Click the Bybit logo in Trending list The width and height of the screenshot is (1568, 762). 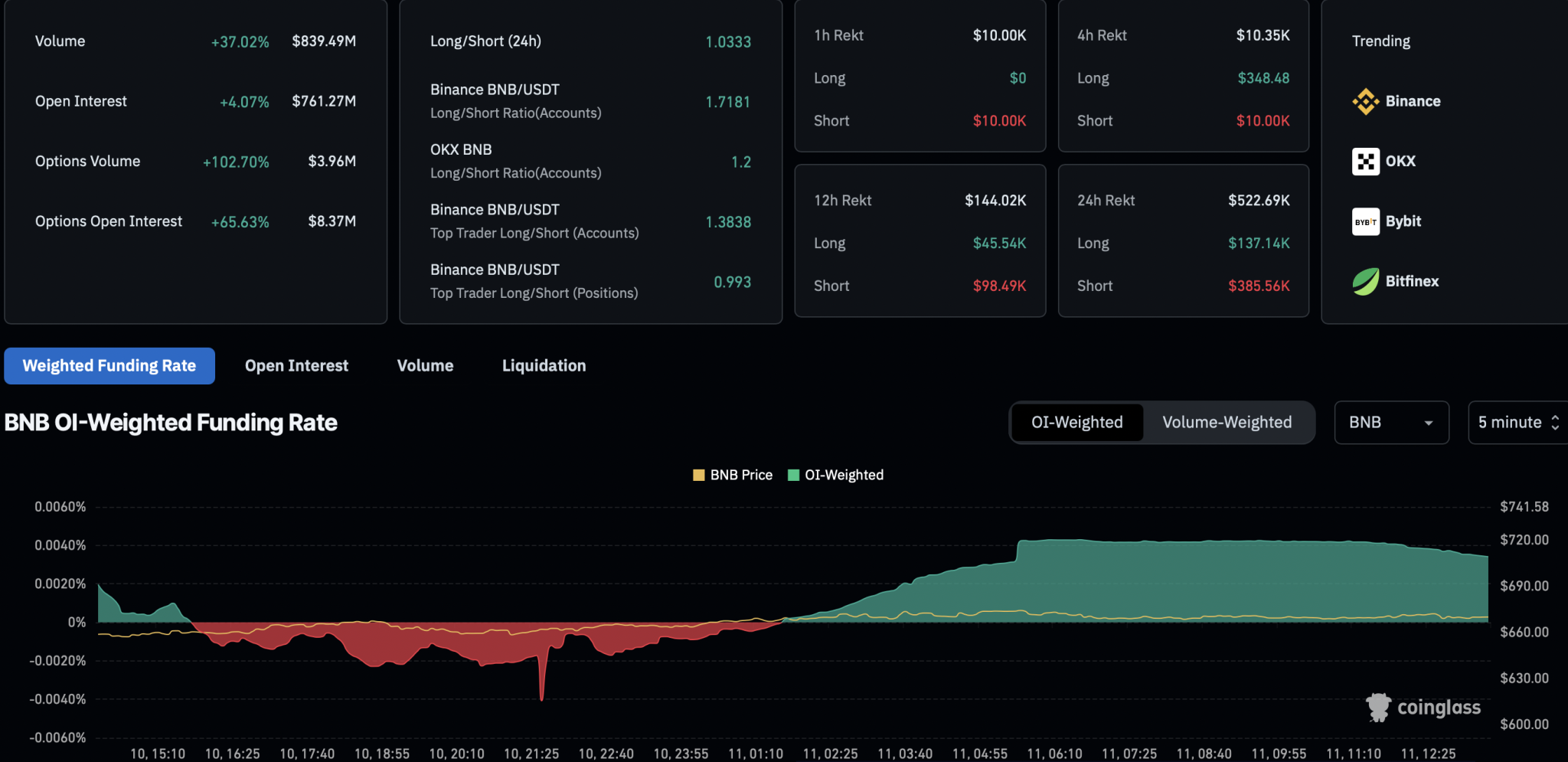coord(1366,221)
